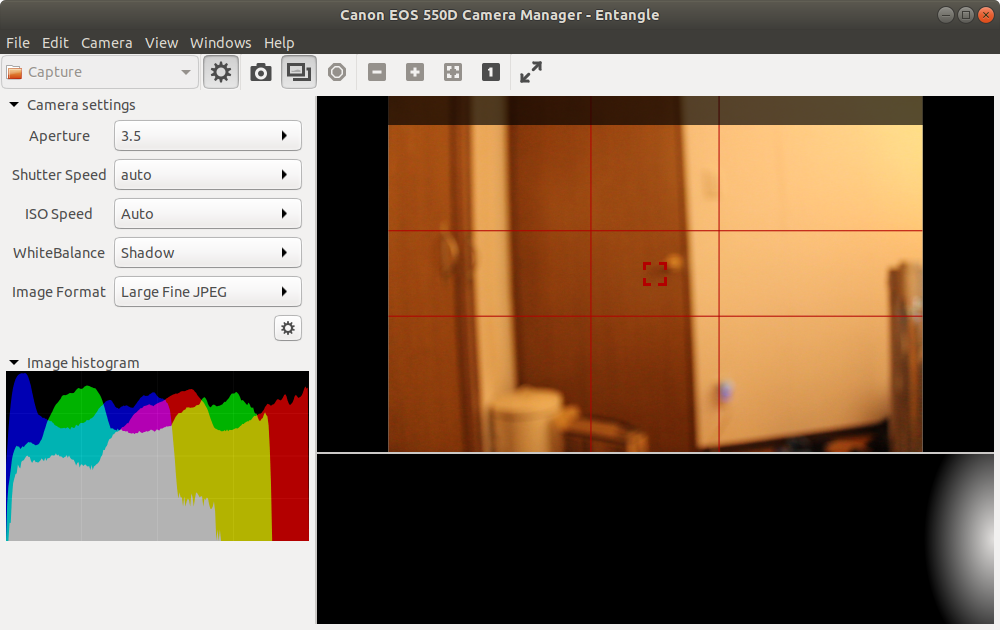This screenshot has width=1000, height=630.
Task: Zoom out of the preview image
Action: pos(376,72)
